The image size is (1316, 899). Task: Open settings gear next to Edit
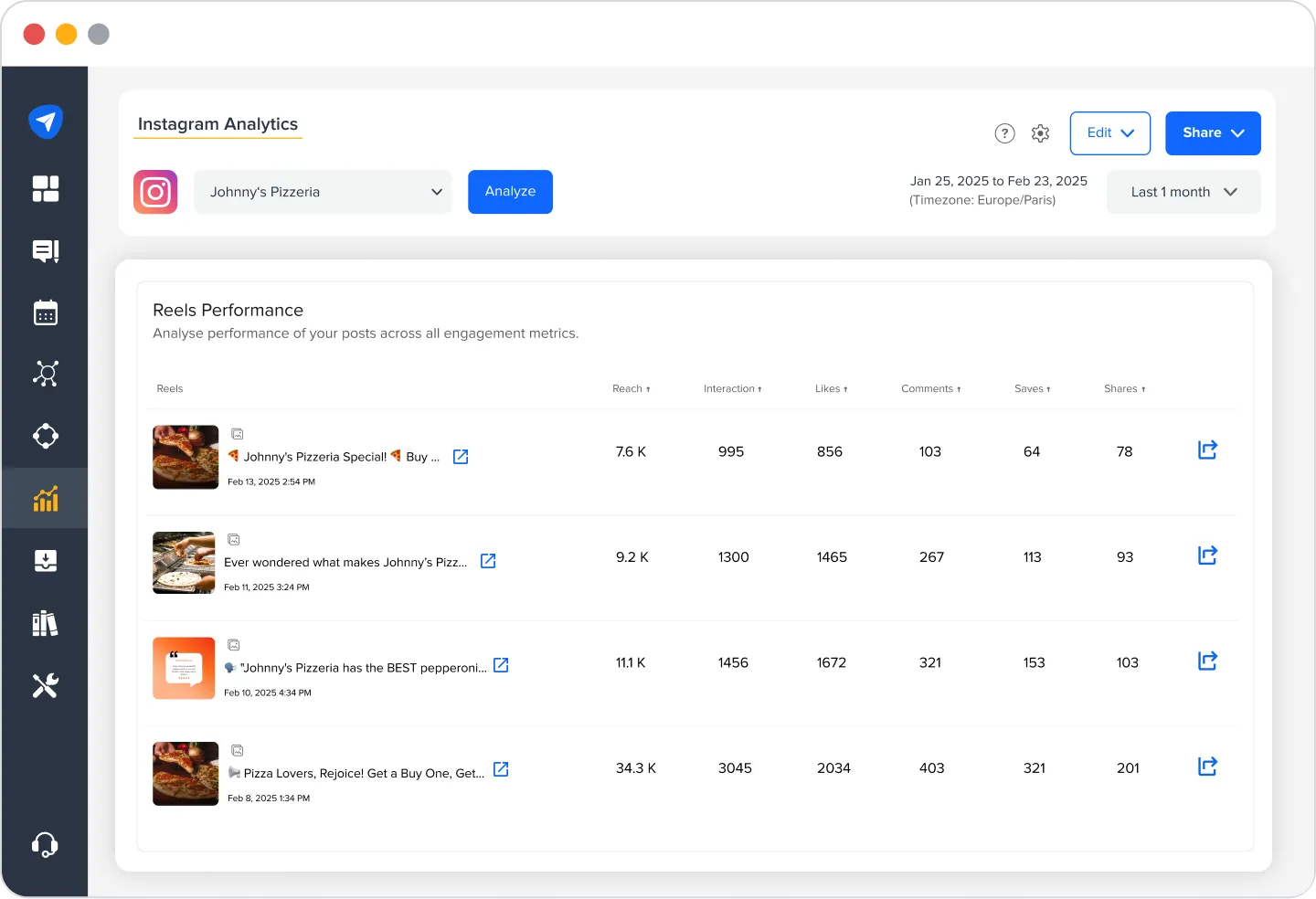[x=1040, y=133]
